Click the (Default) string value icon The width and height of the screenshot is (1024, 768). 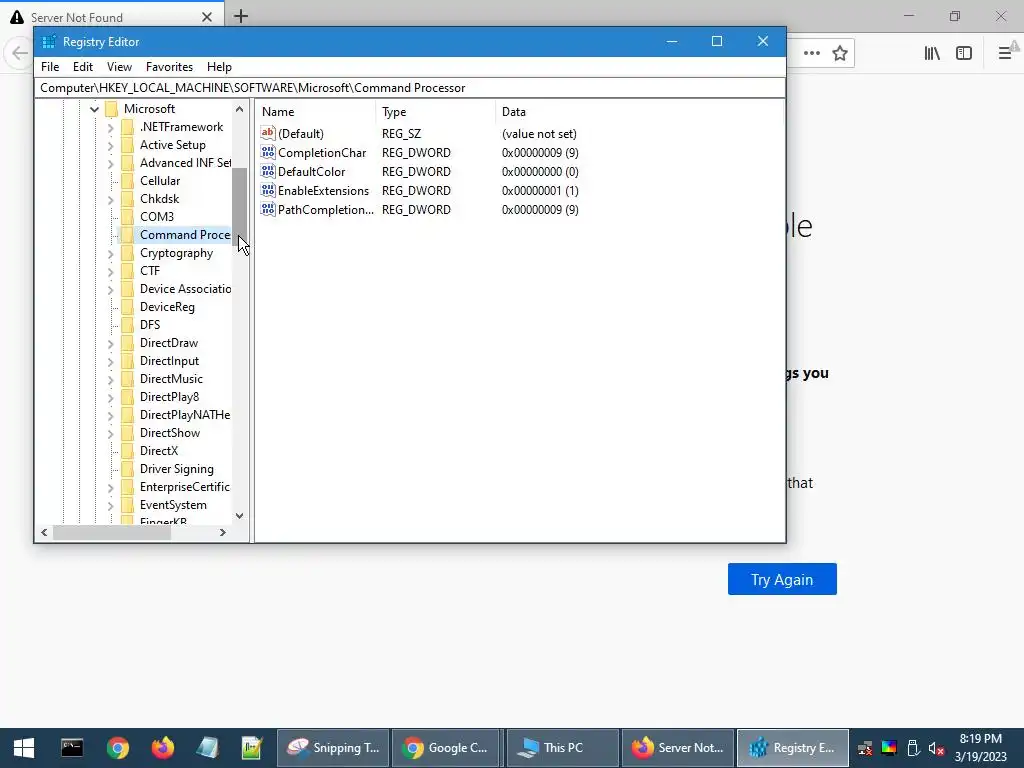[x=268, y=133]
